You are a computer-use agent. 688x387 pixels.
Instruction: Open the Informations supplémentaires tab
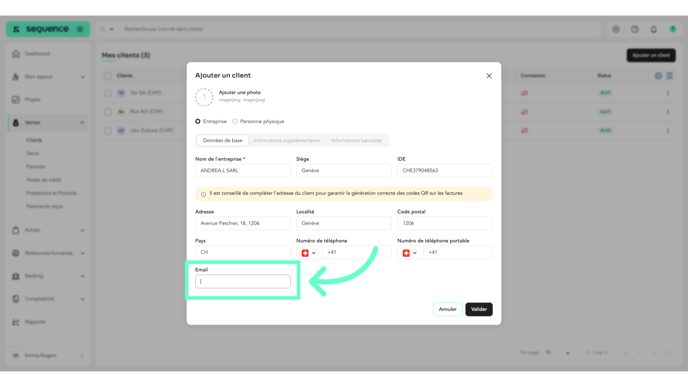[x=287, y=140]
